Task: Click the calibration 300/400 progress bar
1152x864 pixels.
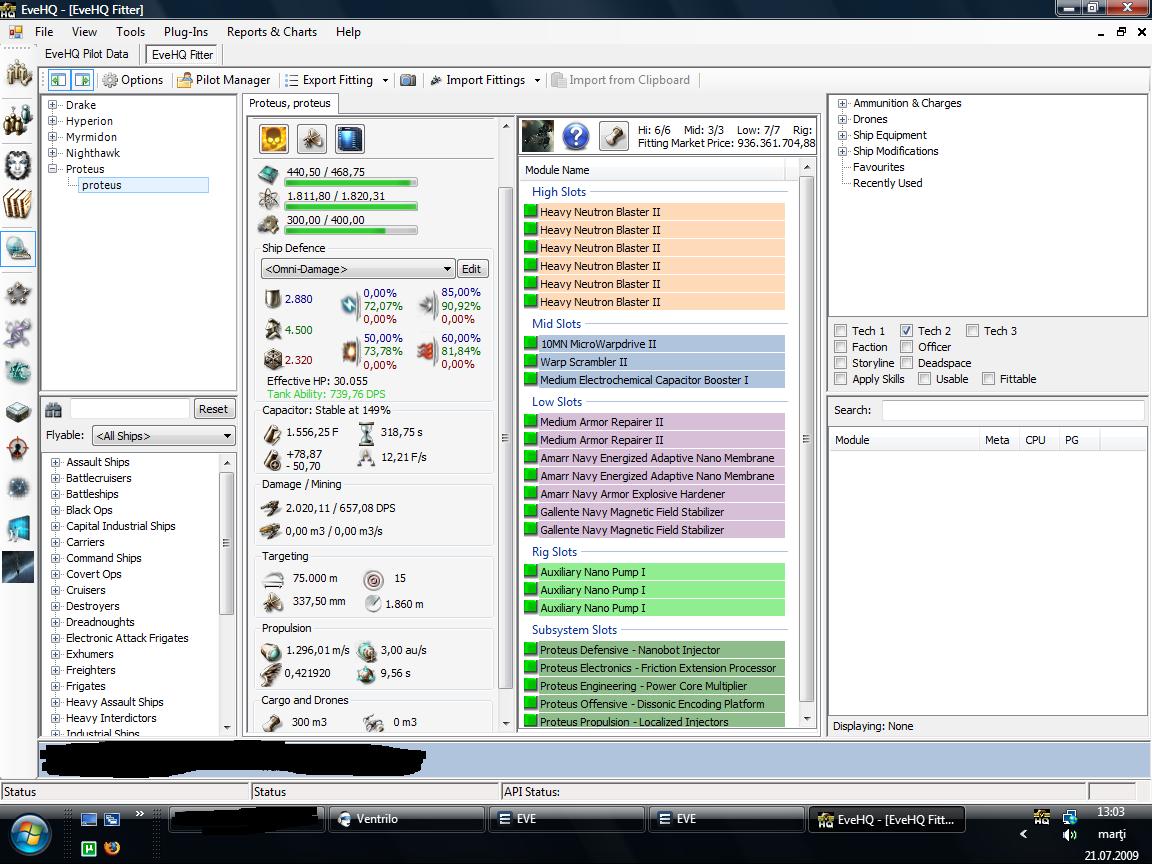Action: [x=351, y=231]
